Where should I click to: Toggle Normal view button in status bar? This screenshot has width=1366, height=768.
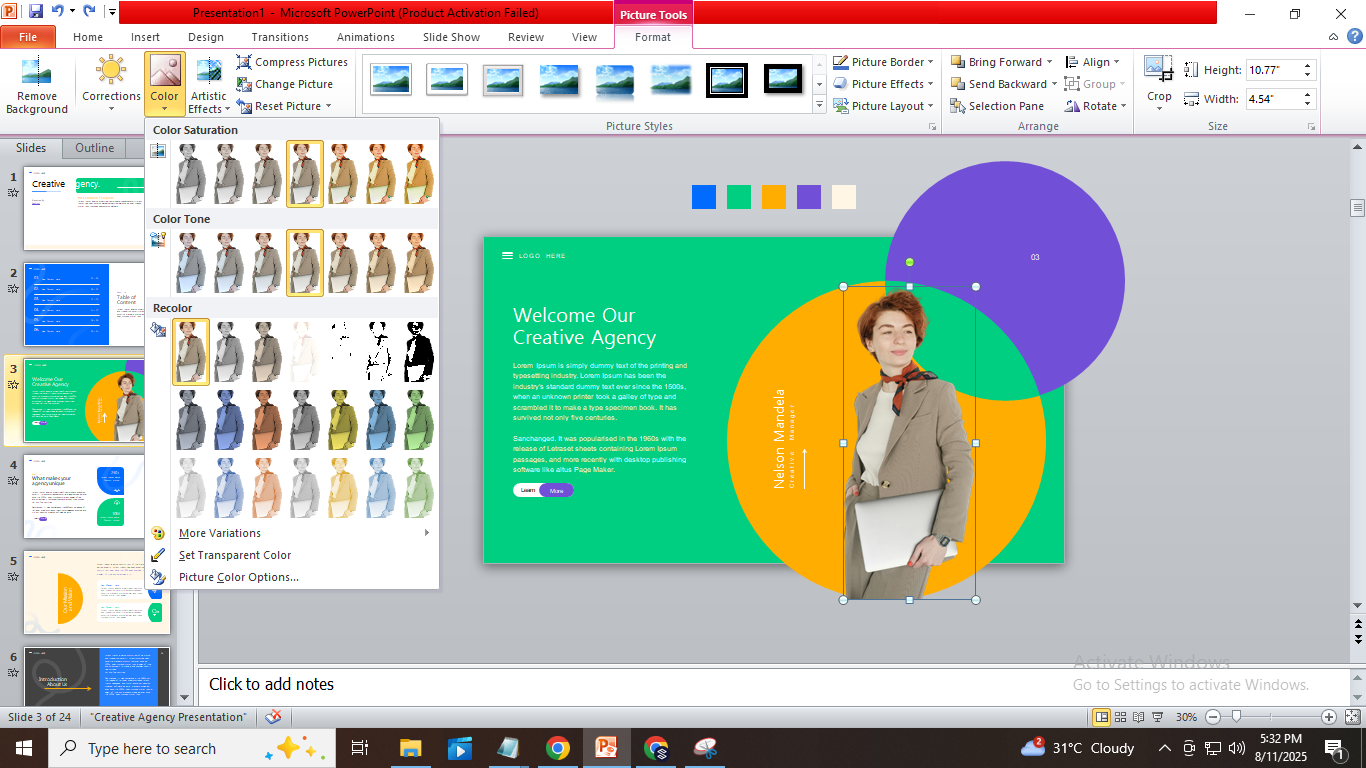(x=1101, y=717)
